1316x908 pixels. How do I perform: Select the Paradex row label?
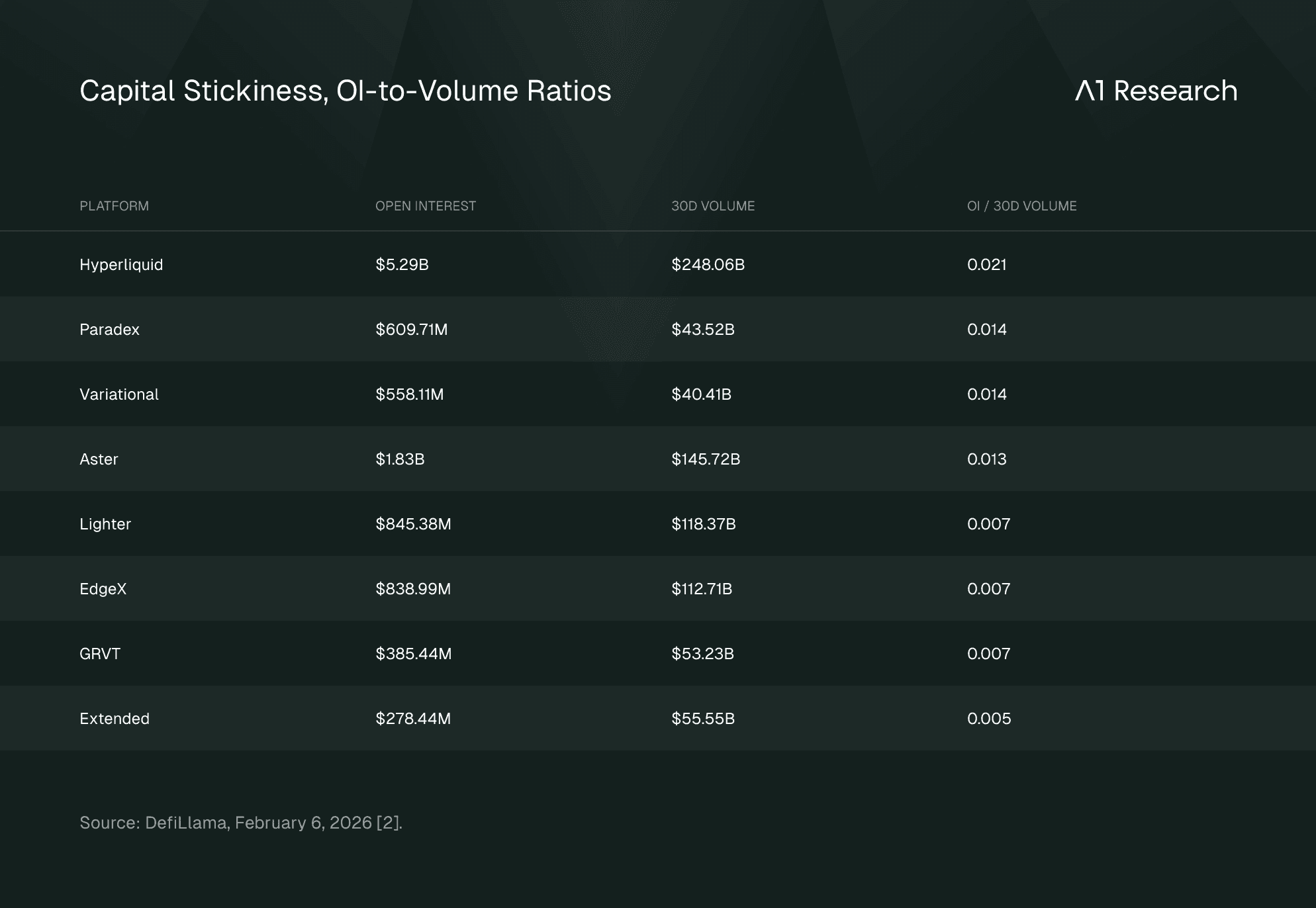(x=109, y=330)
